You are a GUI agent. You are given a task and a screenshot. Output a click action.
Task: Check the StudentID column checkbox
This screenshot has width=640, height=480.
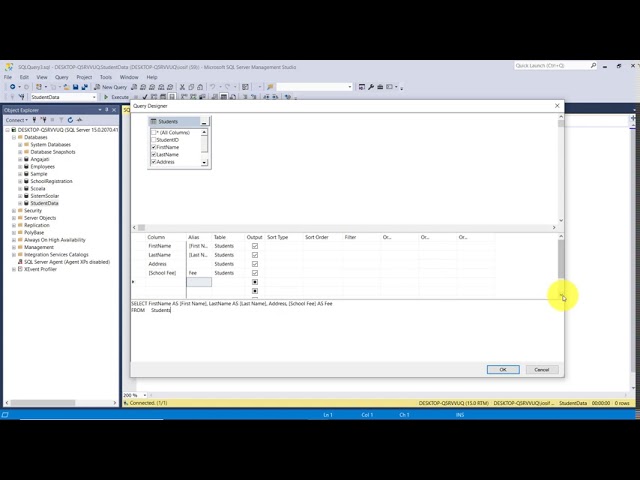coord(153,140)
